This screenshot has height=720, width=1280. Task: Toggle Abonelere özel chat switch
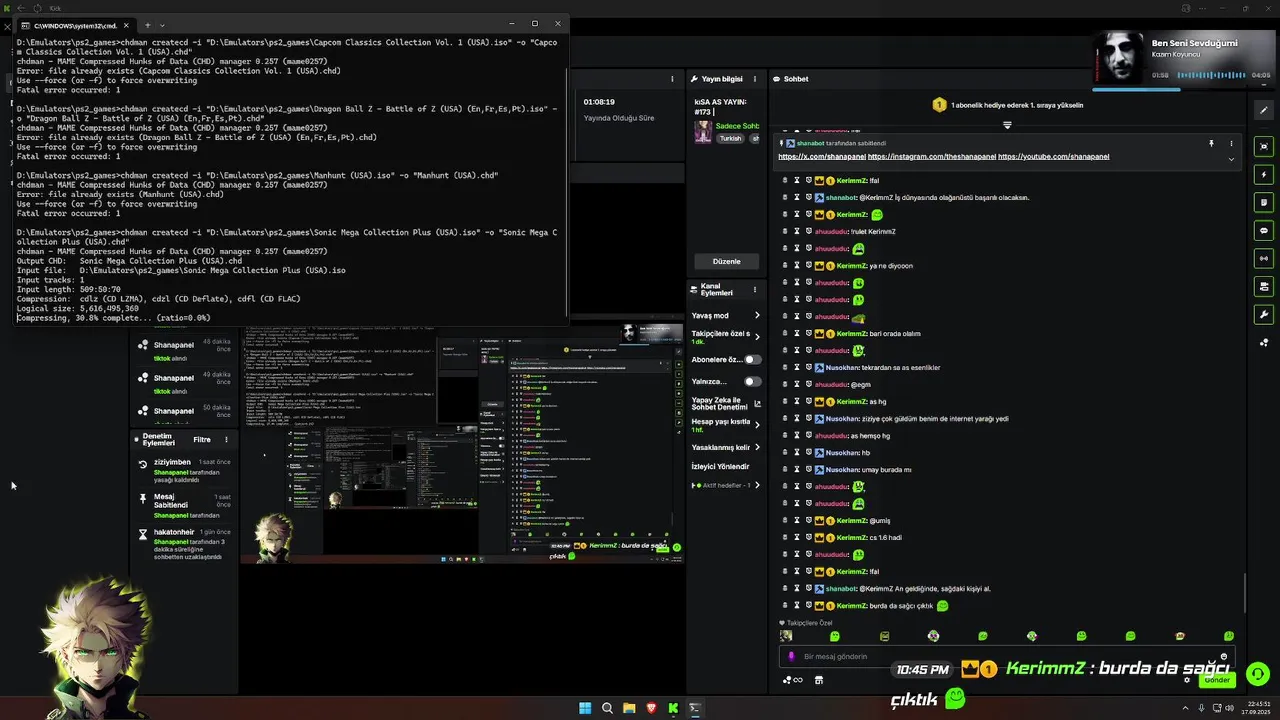pos(752,359)
